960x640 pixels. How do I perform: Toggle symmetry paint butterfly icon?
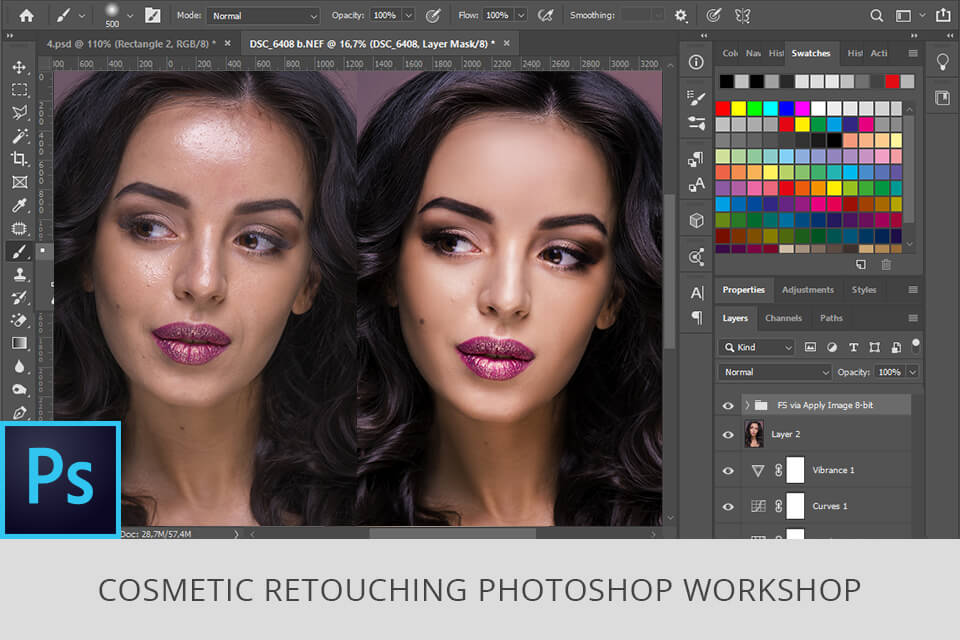742,15
